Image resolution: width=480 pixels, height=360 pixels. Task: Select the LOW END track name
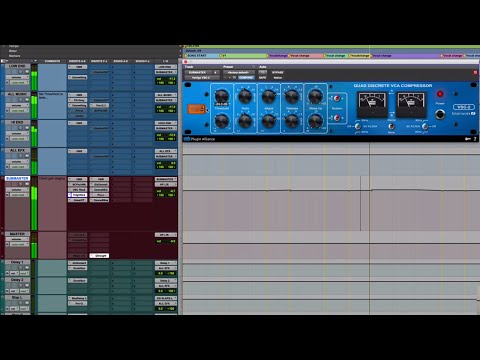[x=17, y=66]
